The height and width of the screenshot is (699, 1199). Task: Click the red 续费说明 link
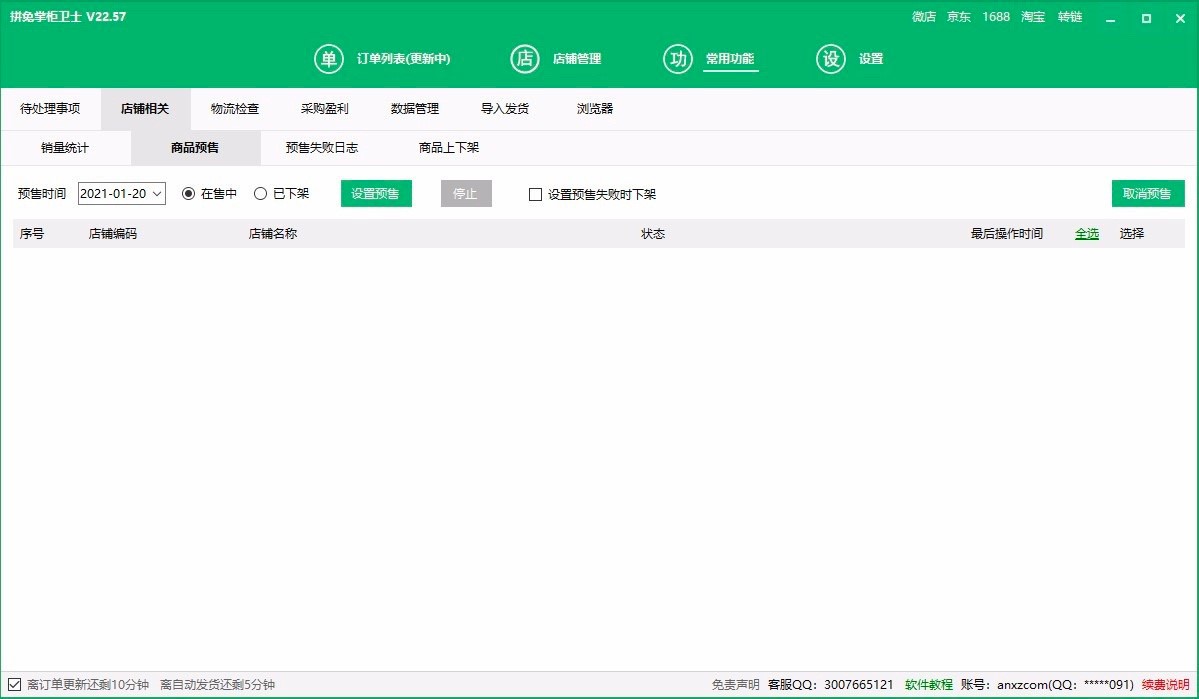[1165, 685]
